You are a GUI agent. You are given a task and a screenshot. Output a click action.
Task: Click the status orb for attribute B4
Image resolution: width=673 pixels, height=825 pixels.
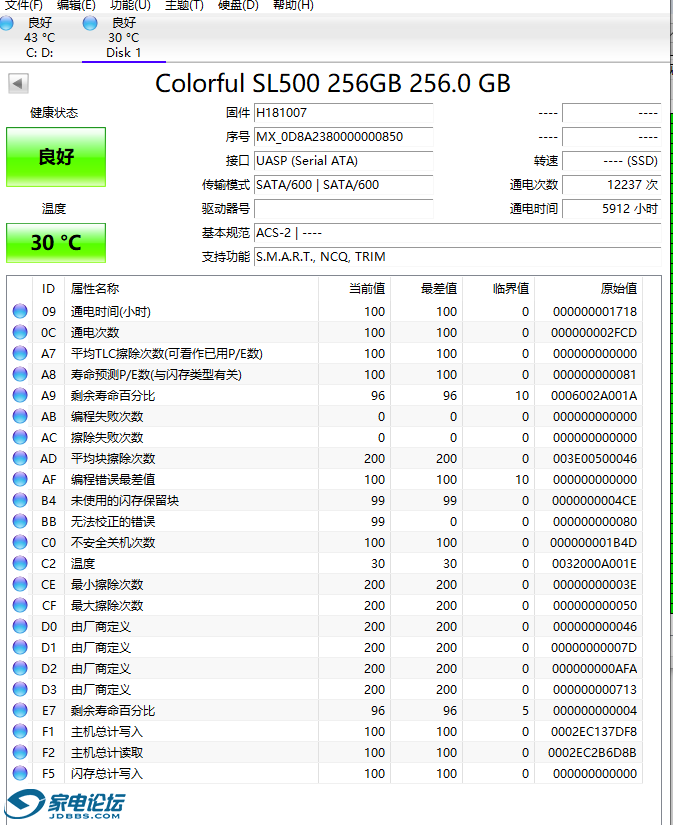[x=20, y=500]
